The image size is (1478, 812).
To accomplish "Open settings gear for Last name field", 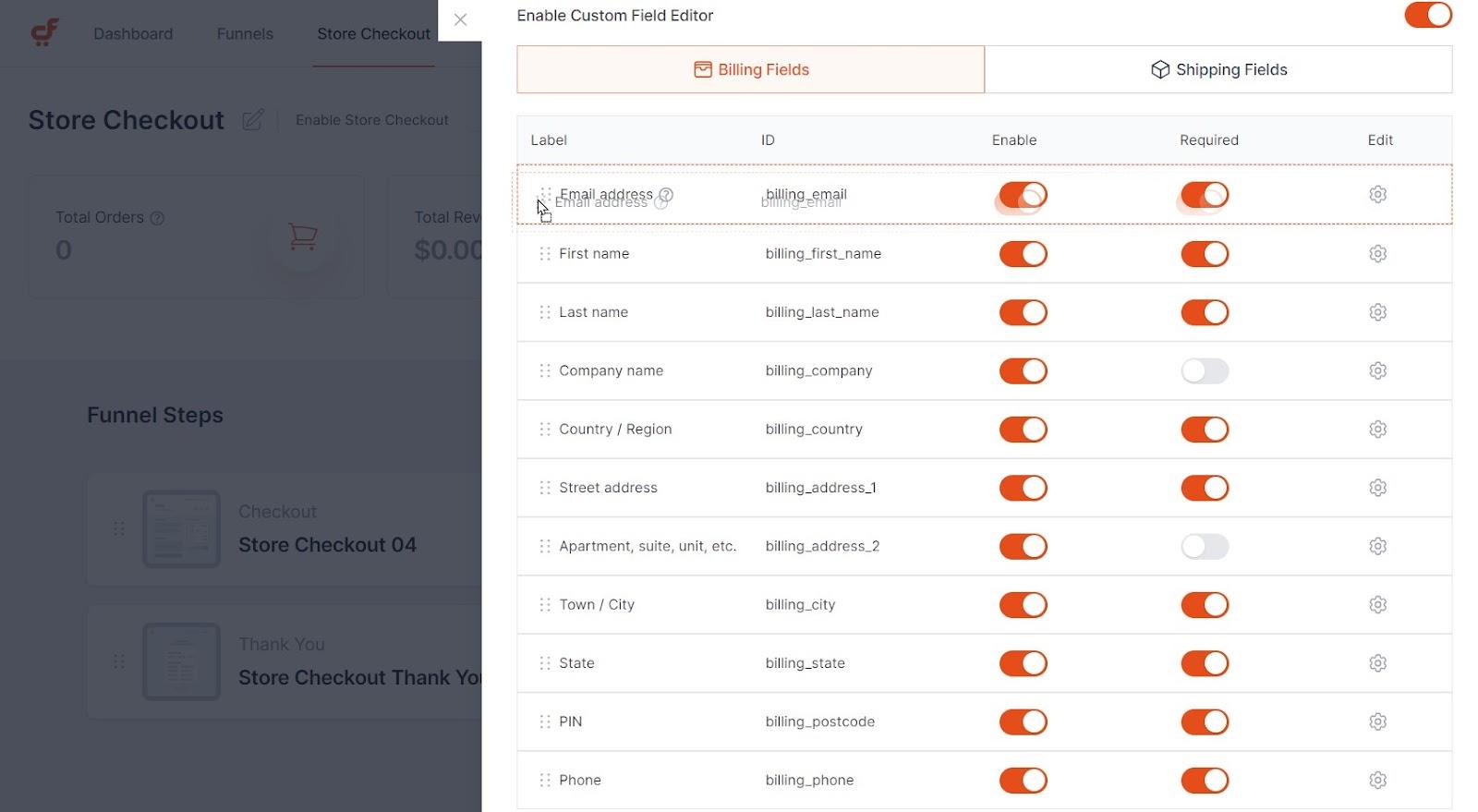I will 1377,312.
